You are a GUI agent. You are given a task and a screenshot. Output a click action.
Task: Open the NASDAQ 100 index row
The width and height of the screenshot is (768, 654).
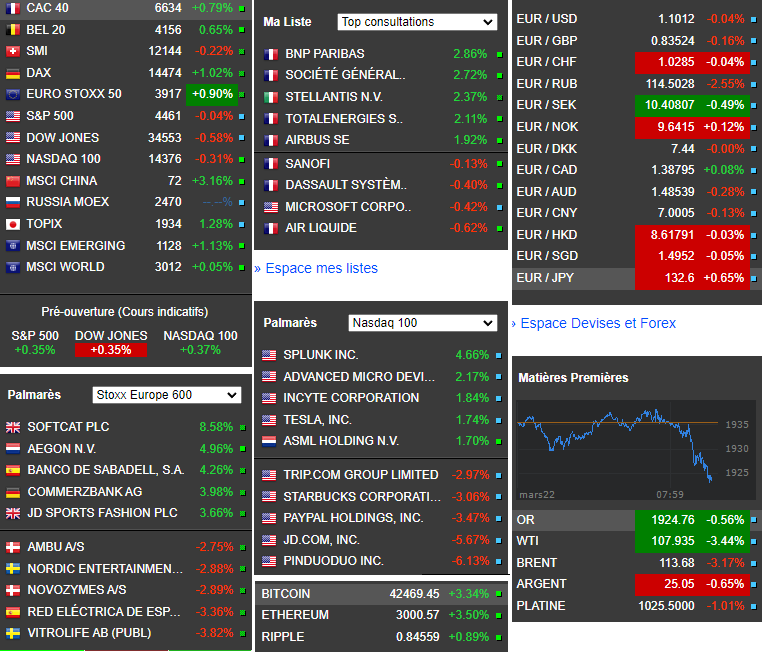(125, 159)
